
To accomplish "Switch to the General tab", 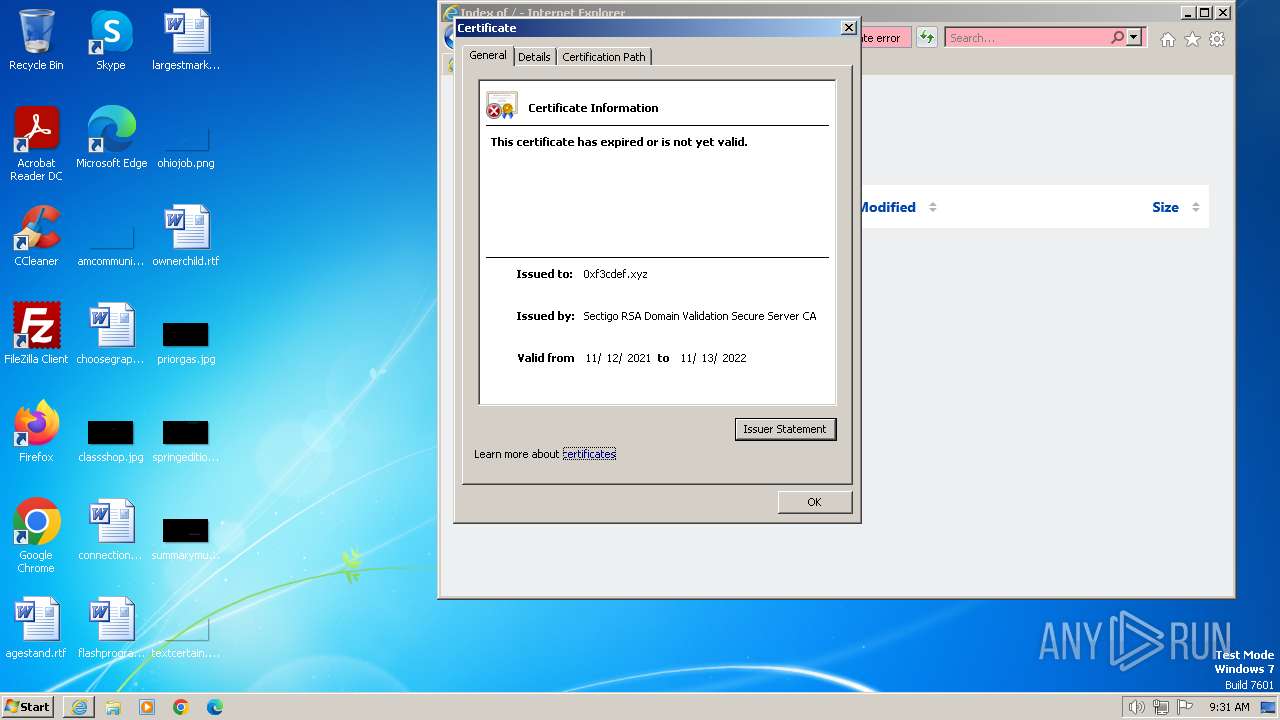I will coord(488,56).
